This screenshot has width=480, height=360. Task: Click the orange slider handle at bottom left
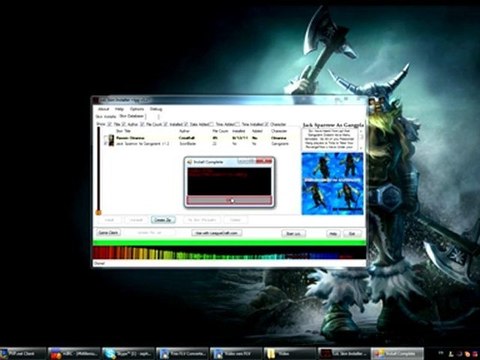click(98, 212)
